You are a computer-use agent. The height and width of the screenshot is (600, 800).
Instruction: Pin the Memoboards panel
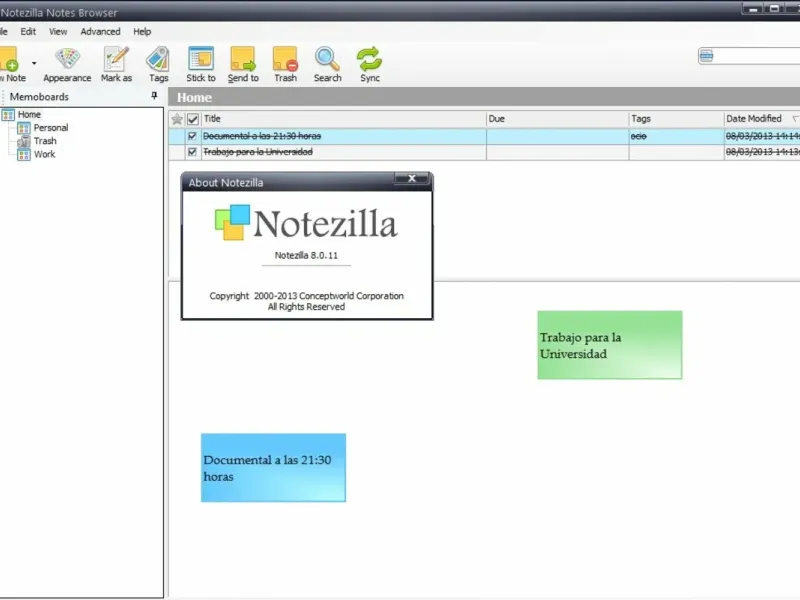click(x=154, y=95)
